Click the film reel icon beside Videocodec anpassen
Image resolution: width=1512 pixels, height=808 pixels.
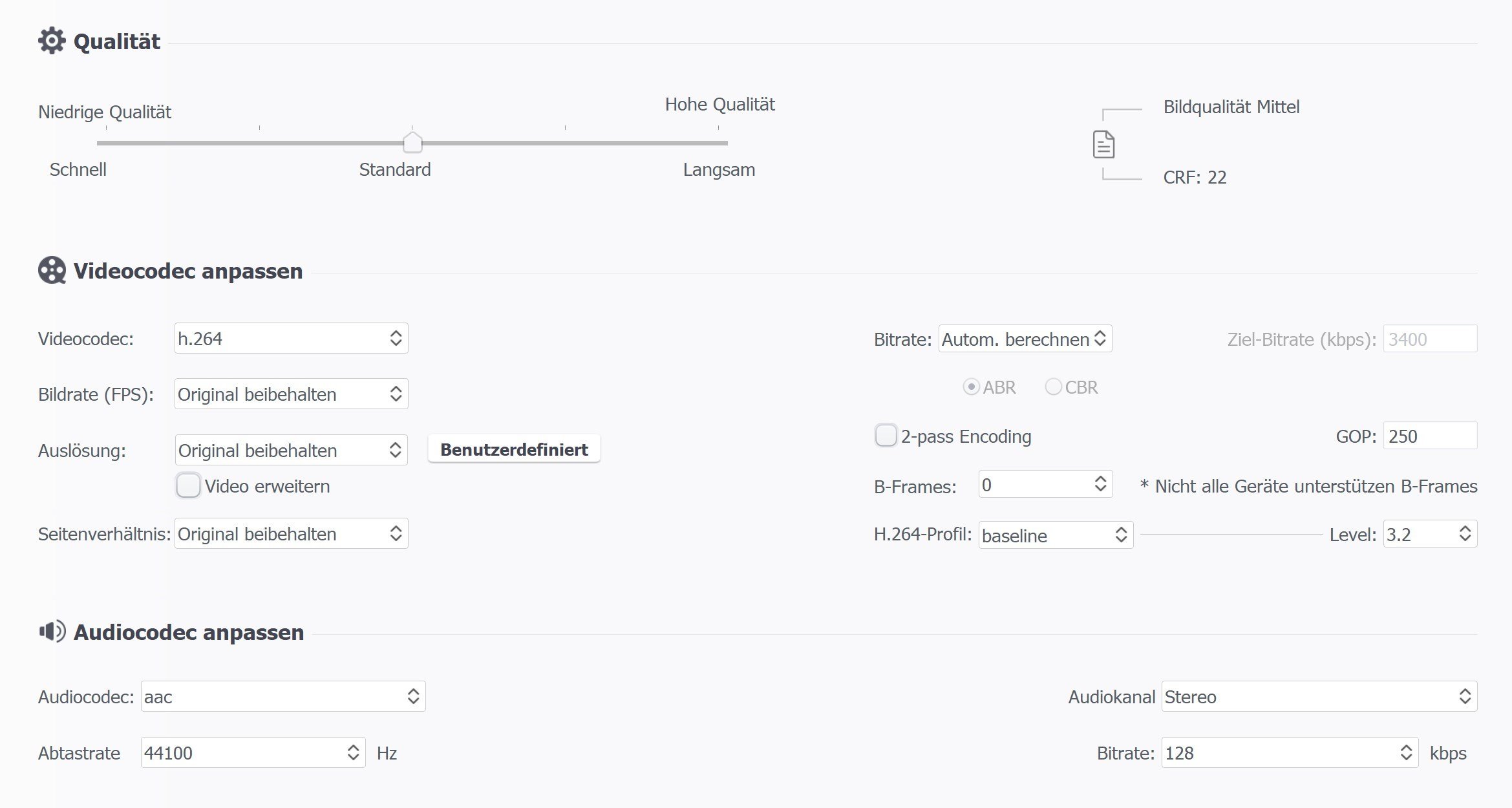coord(52,271)
